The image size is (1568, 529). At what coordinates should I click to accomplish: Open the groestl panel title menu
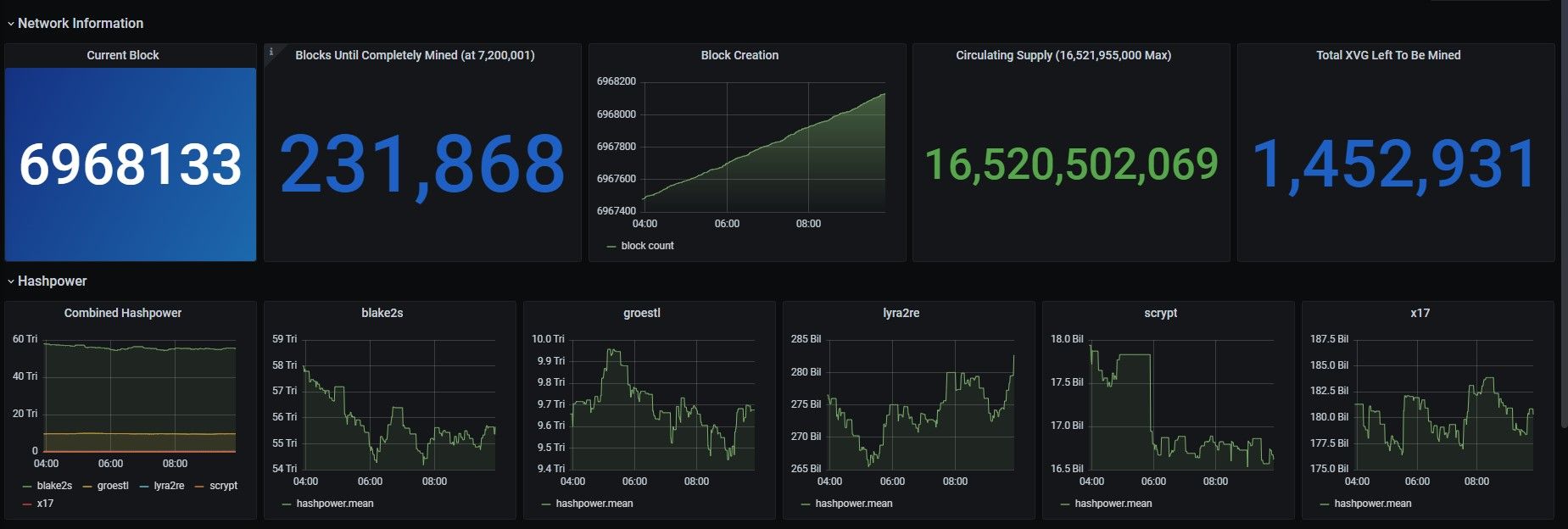(642, 313)
